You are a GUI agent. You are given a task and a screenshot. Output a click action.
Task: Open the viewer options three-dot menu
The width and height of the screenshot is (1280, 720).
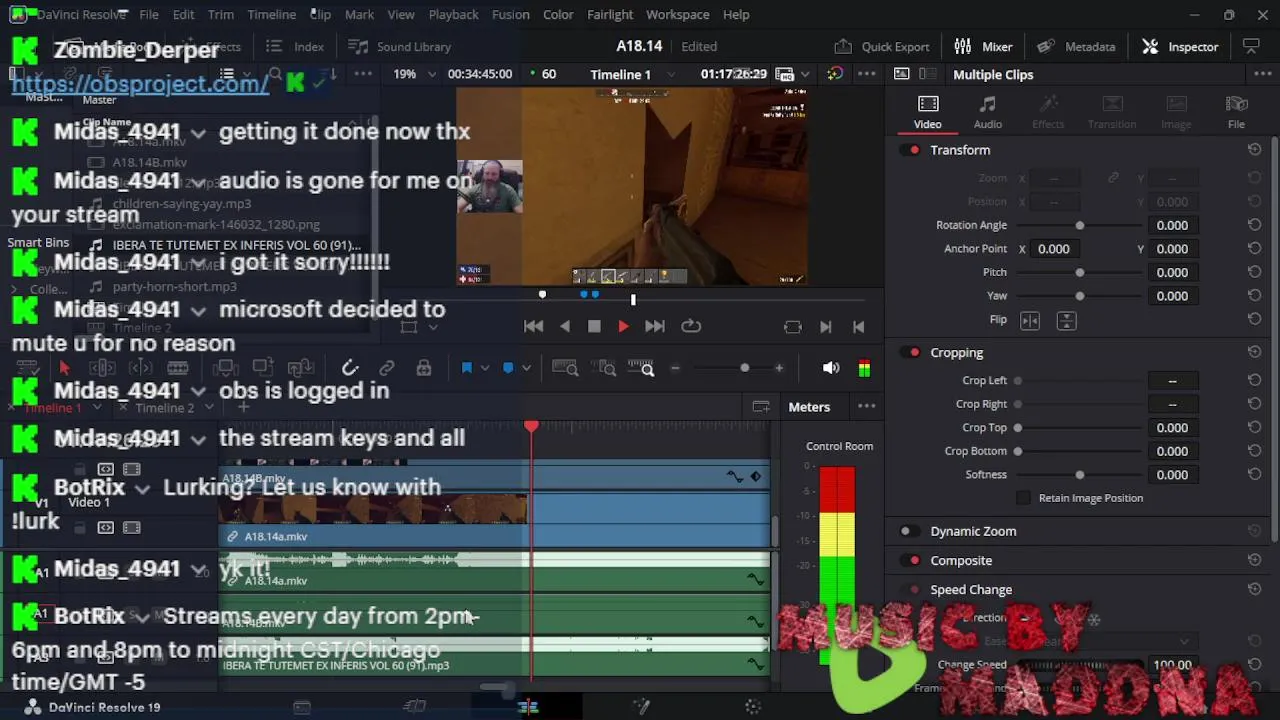coord(867,74)
